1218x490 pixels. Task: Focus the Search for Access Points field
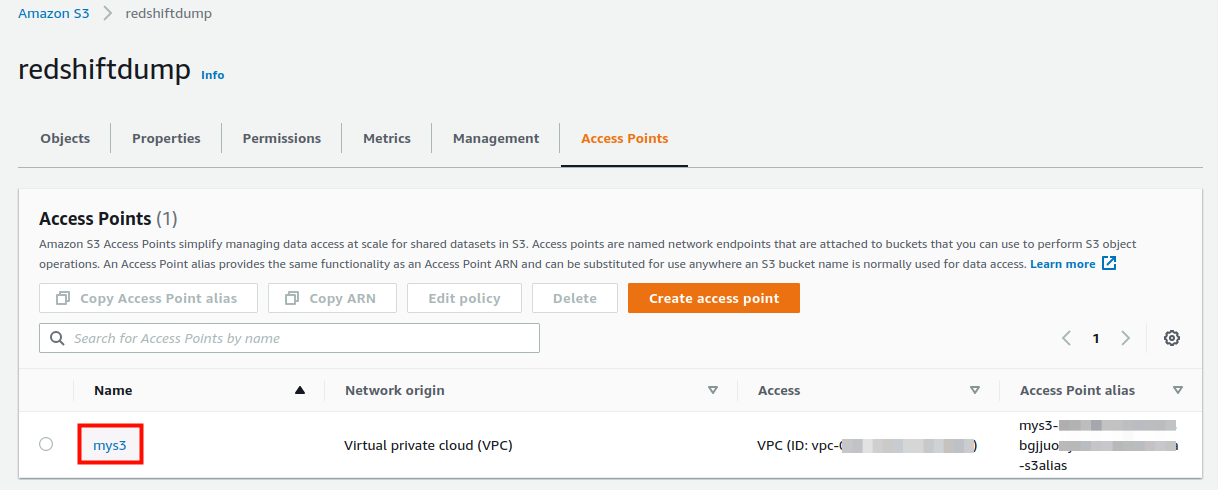300,338
